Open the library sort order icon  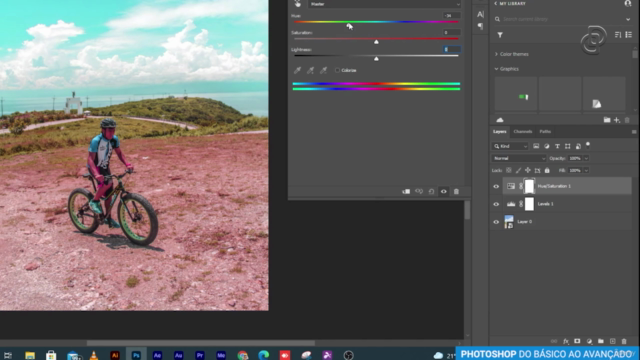pos(618,35)
